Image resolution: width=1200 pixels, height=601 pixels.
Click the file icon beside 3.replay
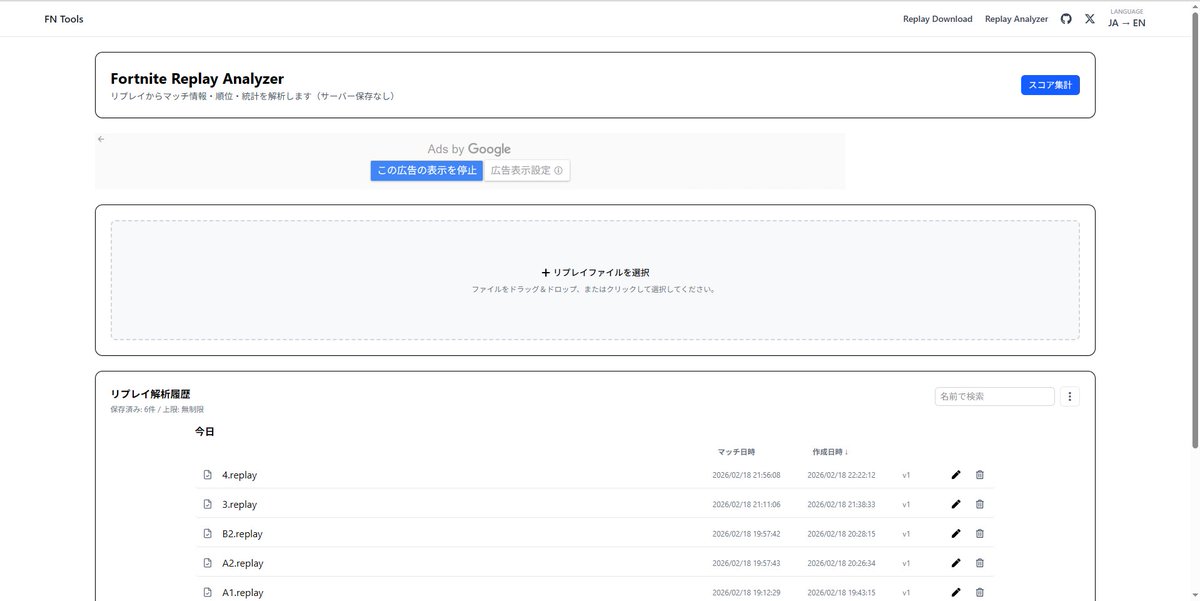point(207,504)
